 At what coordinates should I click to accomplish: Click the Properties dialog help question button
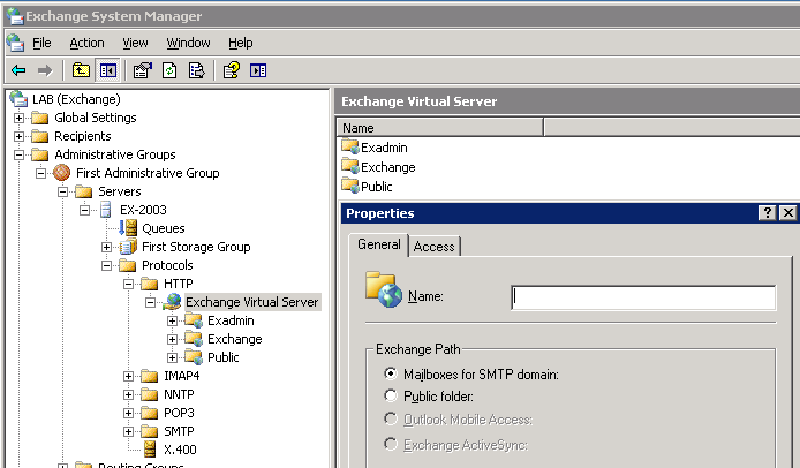pos(768,213)
